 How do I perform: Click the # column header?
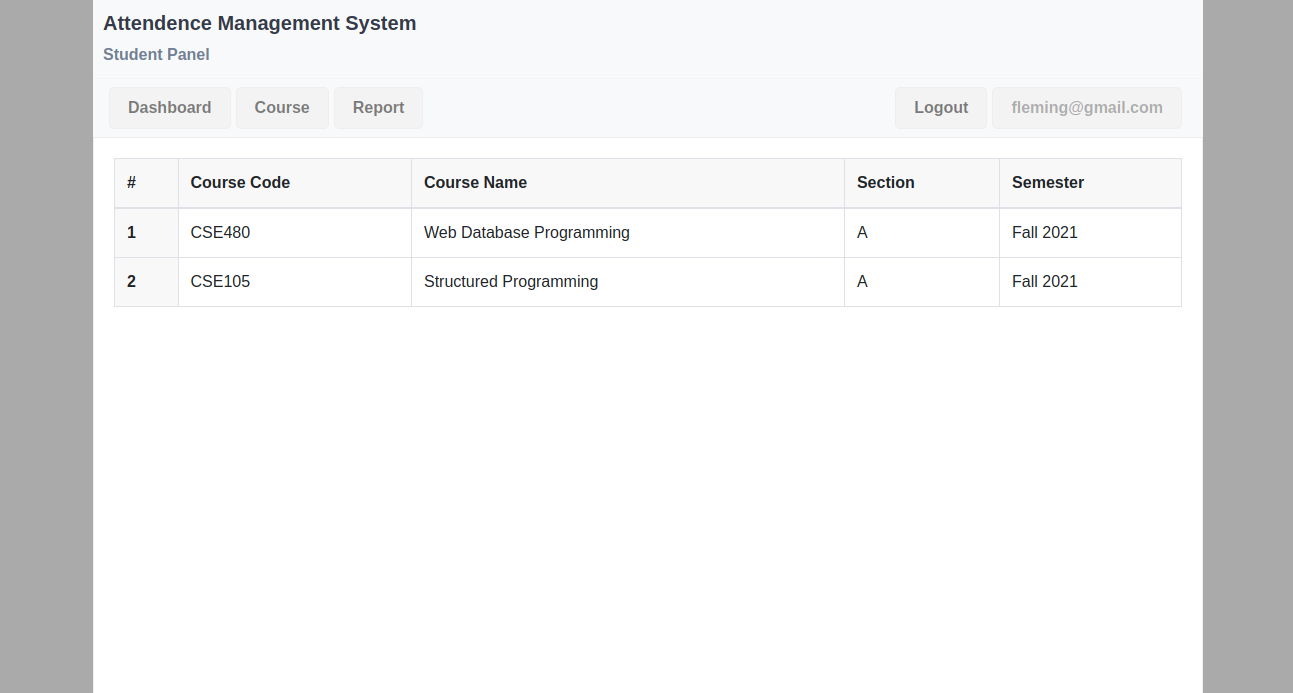[x=131, y=183]
